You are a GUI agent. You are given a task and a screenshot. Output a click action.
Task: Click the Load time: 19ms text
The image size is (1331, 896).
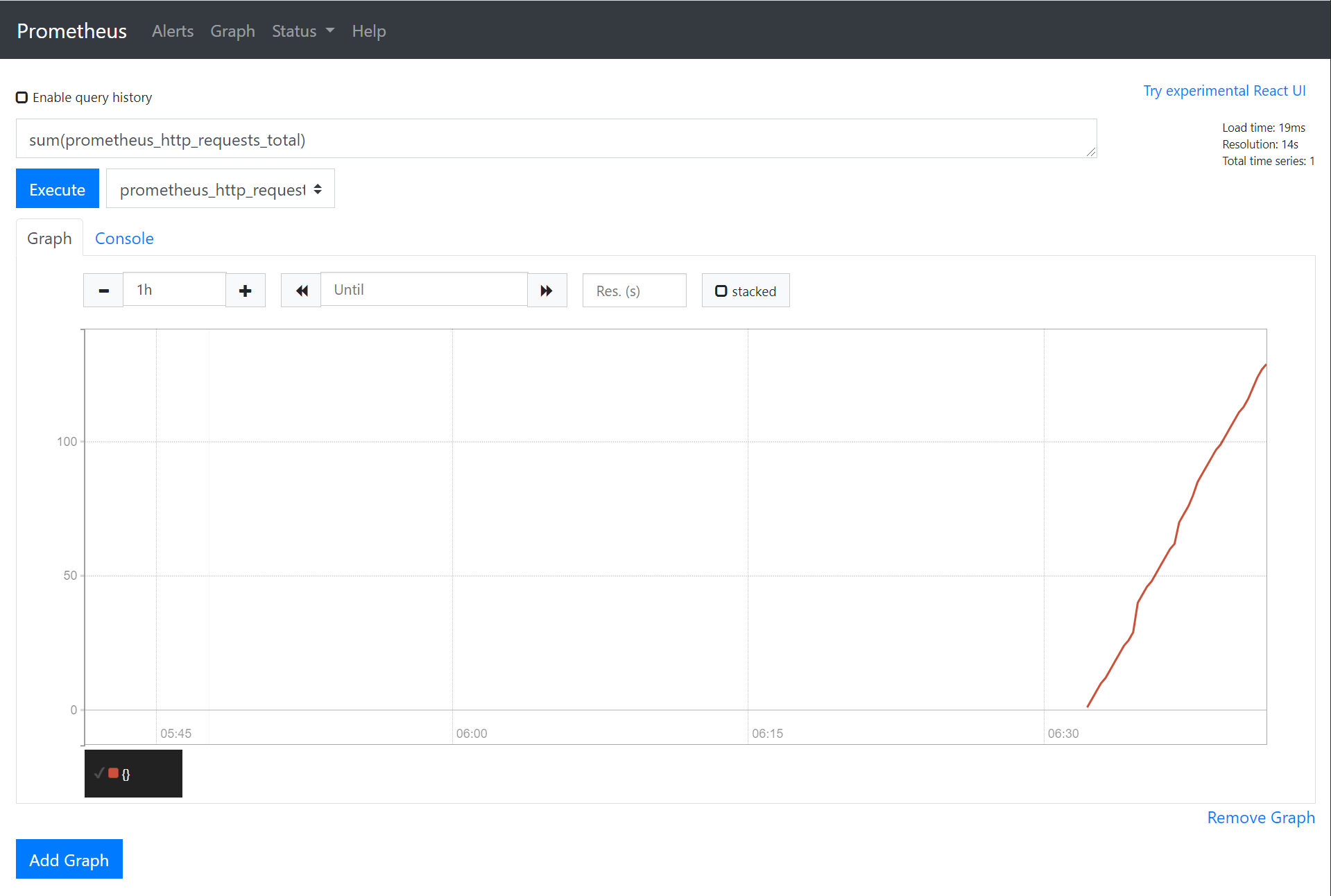pos(1264,128)
